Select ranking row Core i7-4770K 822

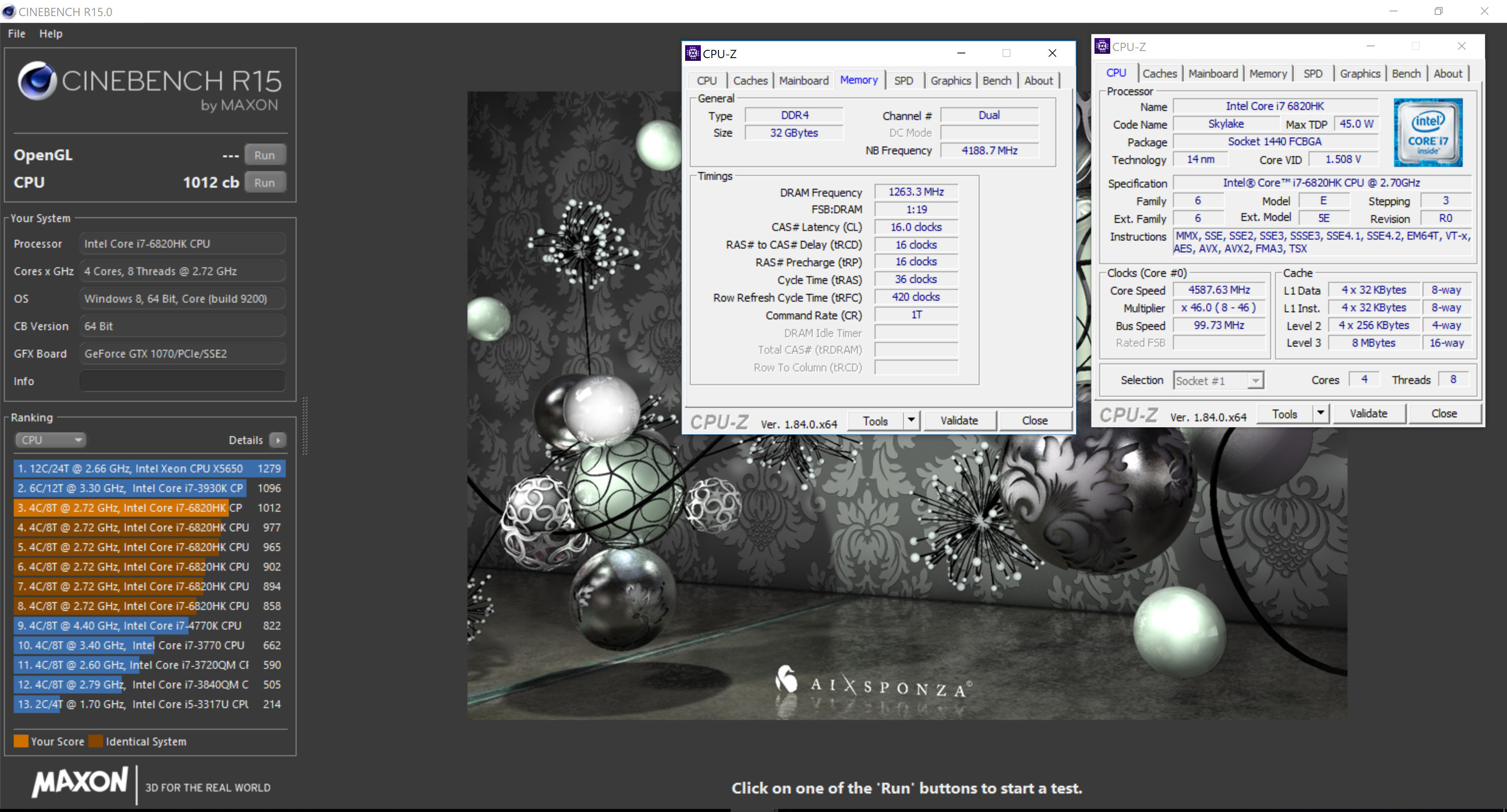click(x=150, y=625)
